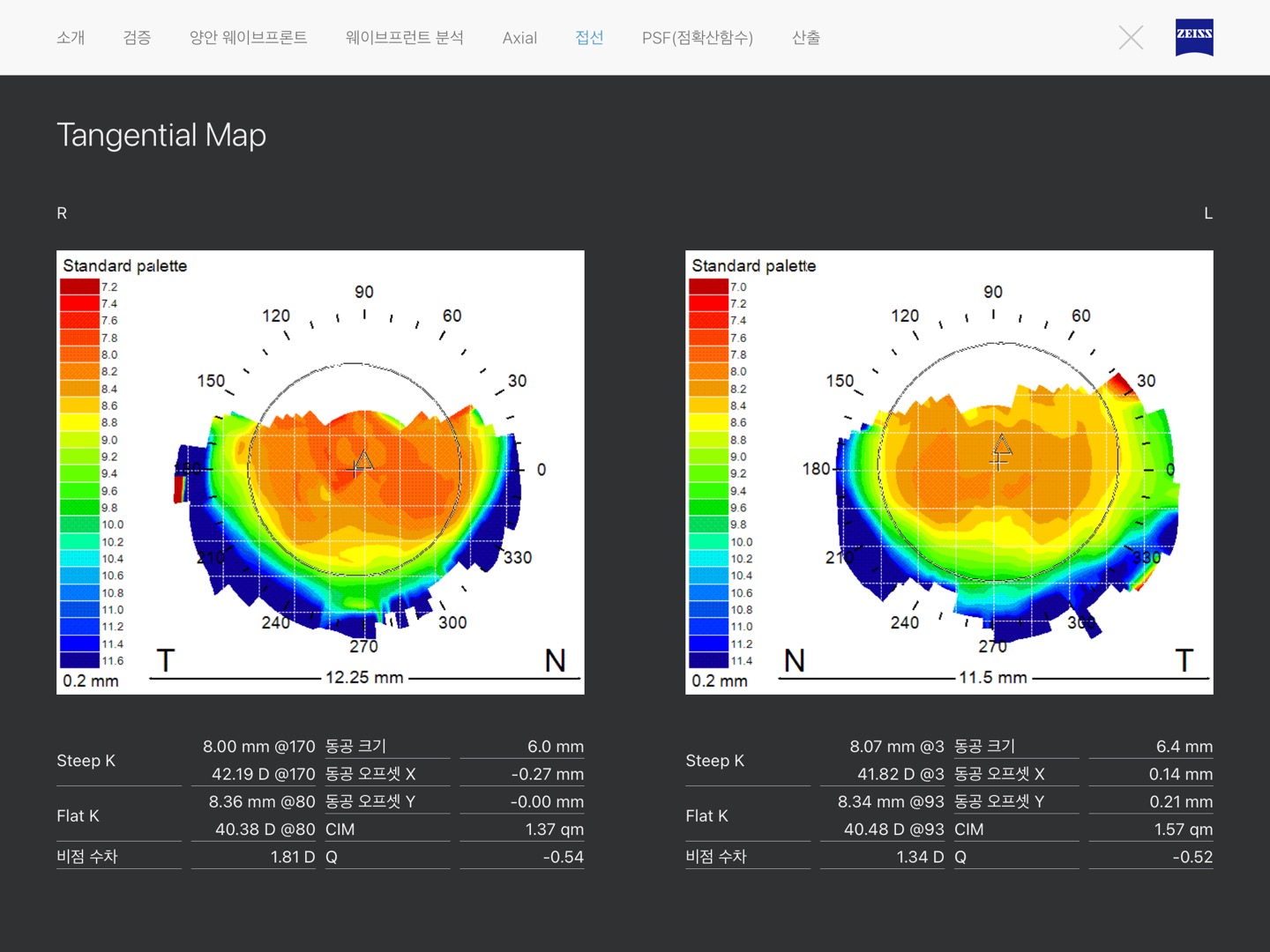Viewport: 1270px width, 952px height.
Task: Select the 양안 웨이브프론트 tab
Action: pos(248,37)
